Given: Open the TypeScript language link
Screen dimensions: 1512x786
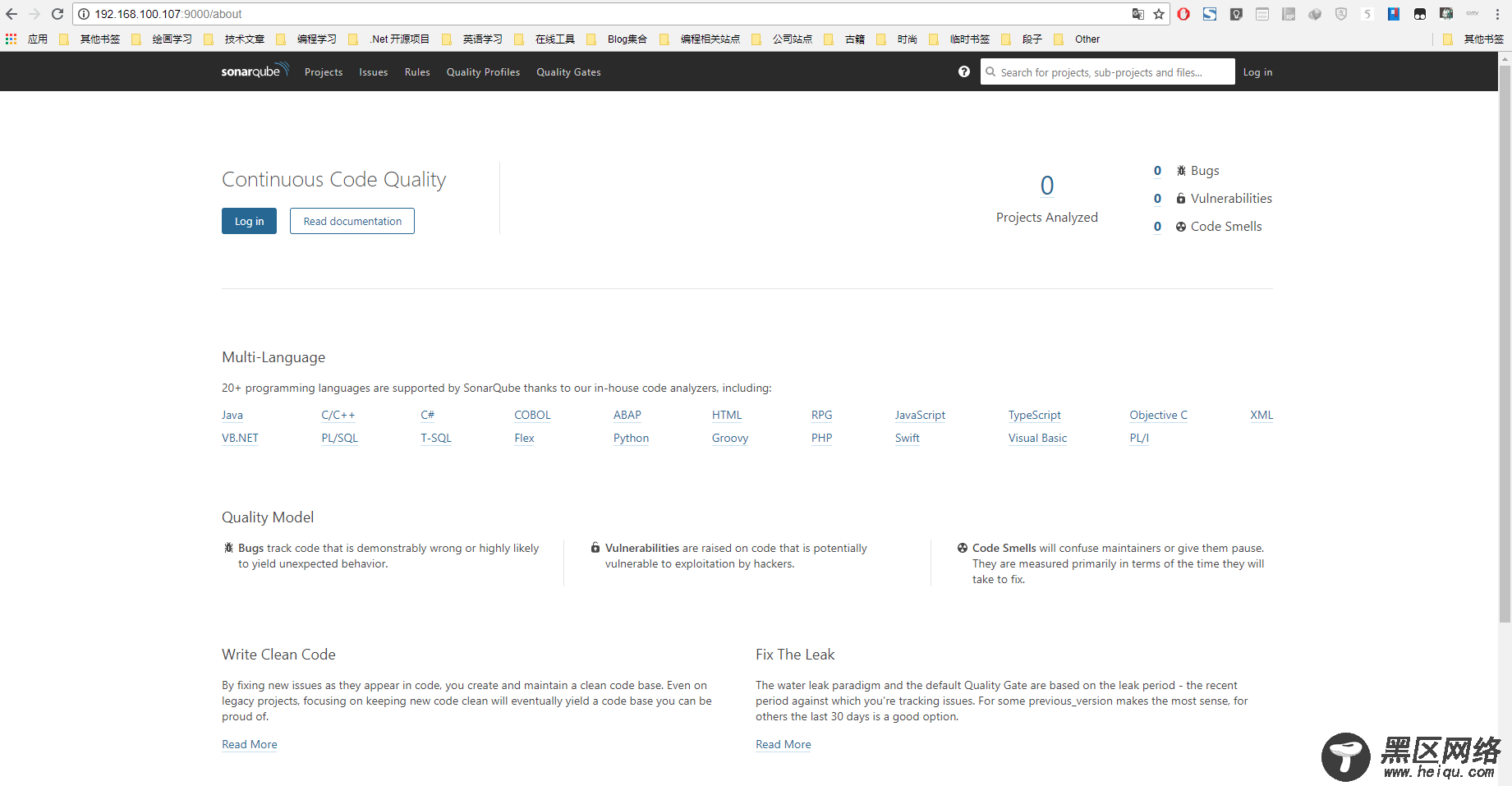Looking at the screenshot, I should (1035, 415).
